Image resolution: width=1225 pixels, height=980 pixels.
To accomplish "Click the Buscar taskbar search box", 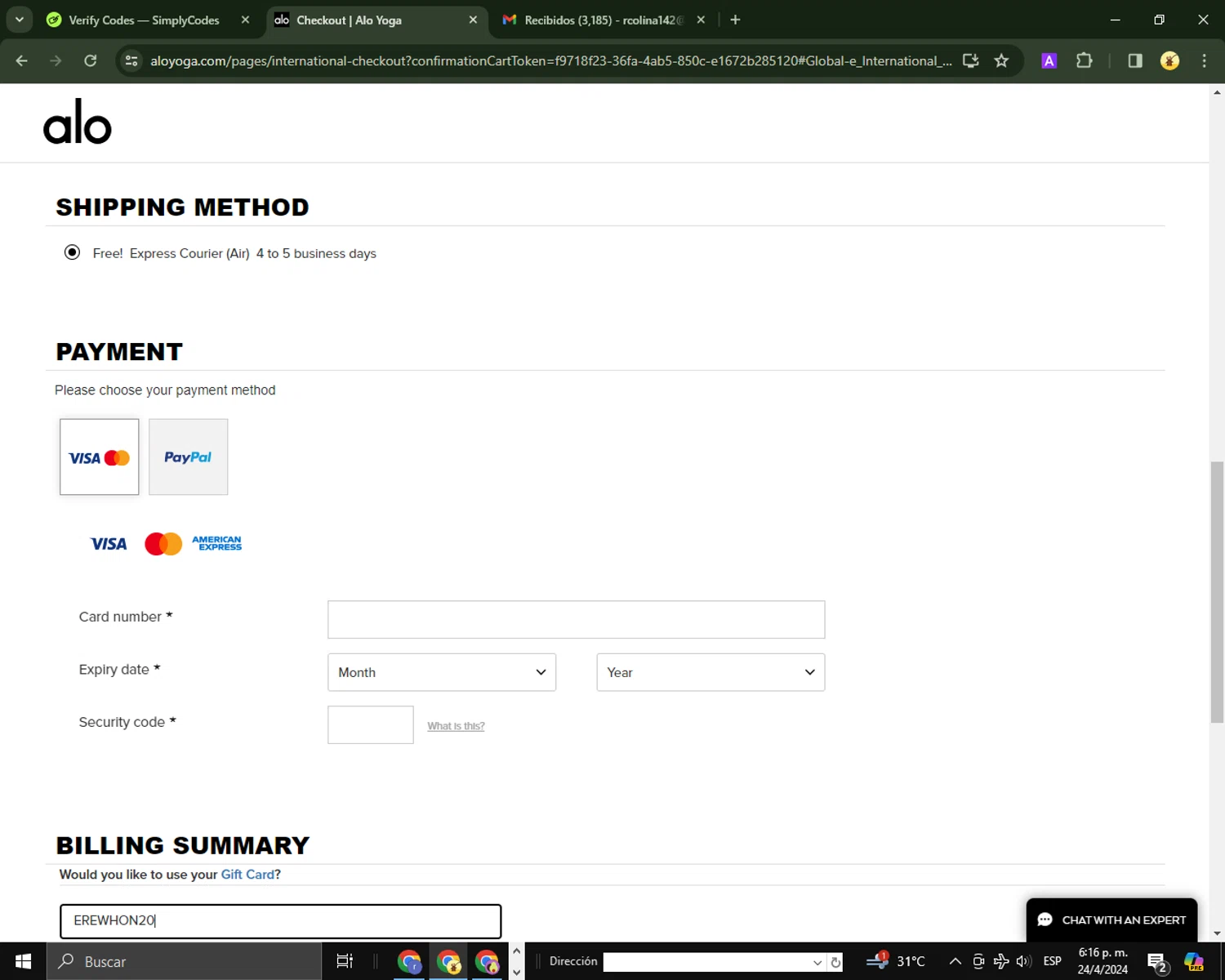I will pos(184,961).
